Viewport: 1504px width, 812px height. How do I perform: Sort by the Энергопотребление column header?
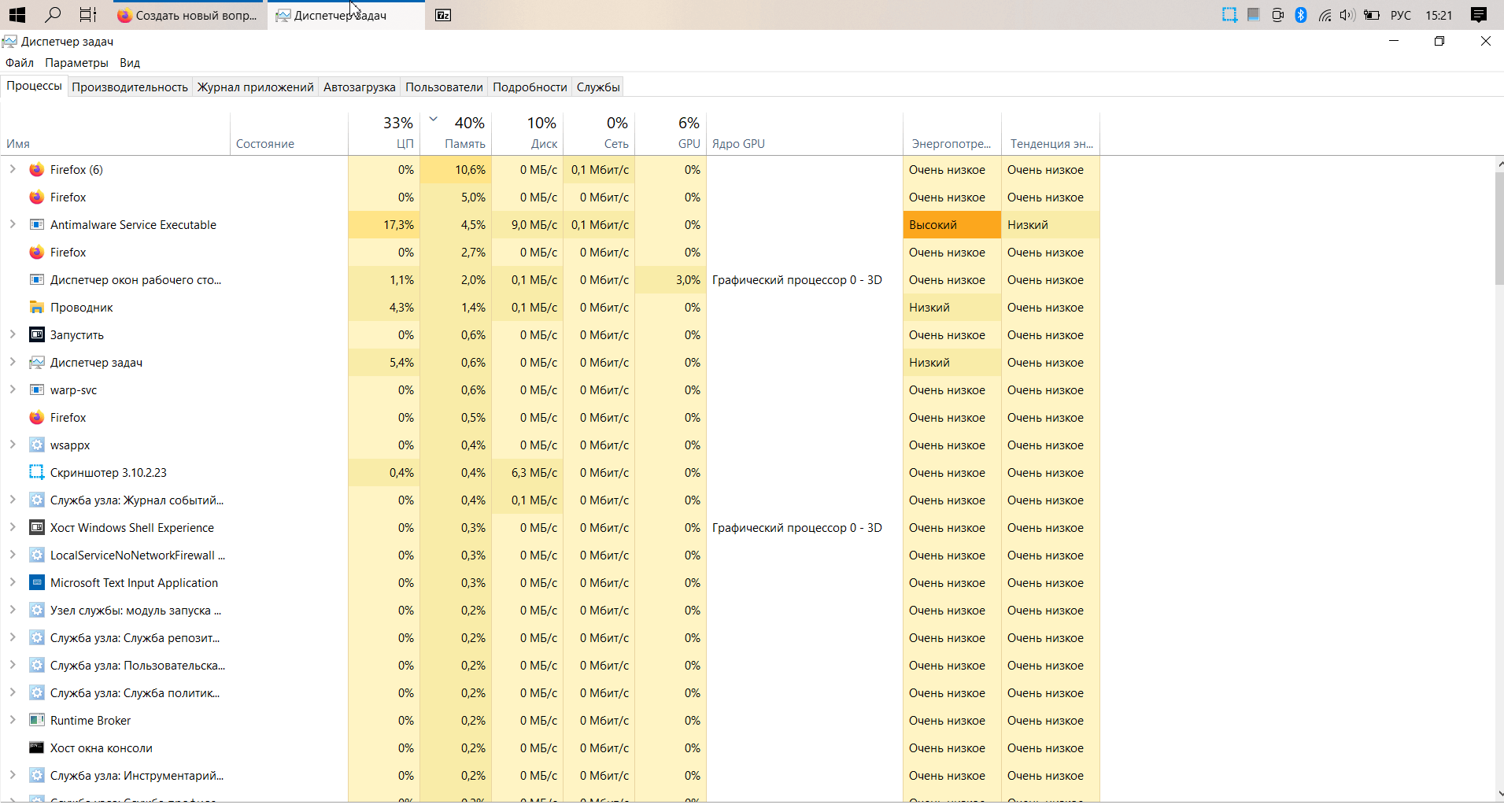coord(952,134)
